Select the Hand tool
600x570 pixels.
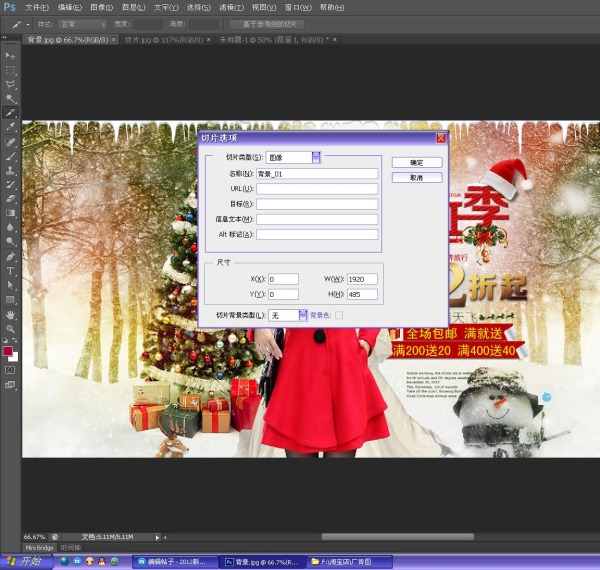point(11,313)
